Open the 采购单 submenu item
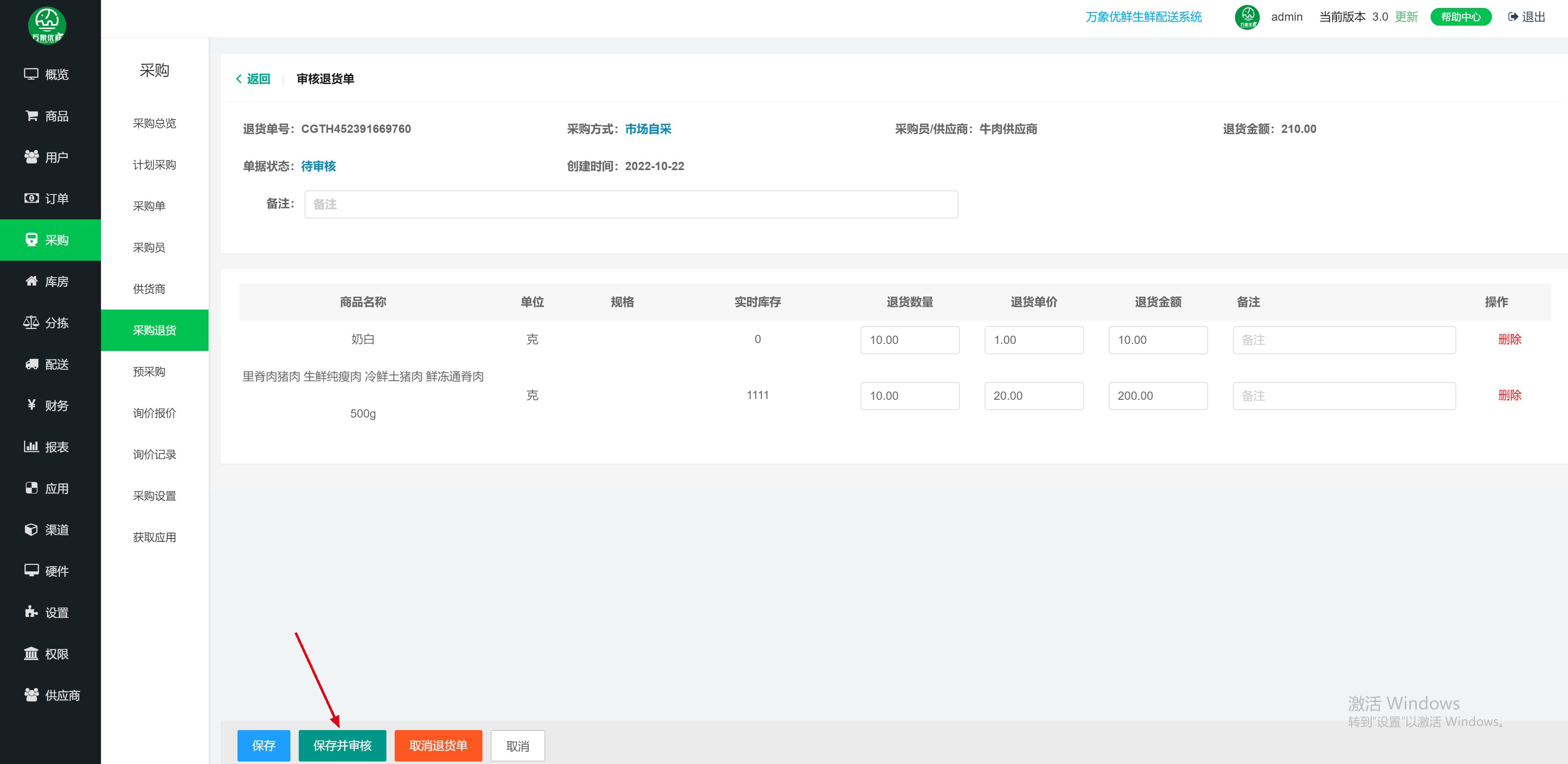Screen dimensions: 1568x764 point(149,207)
